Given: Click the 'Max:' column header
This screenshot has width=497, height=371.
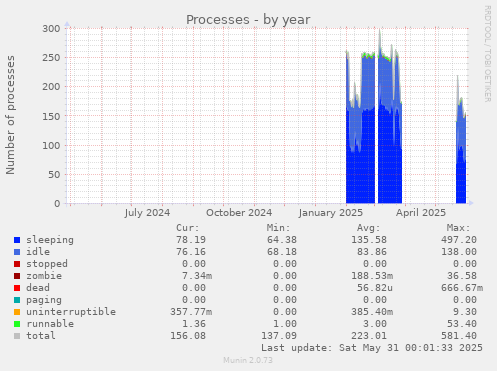Looking at the screenshot, I should [458, 228].
